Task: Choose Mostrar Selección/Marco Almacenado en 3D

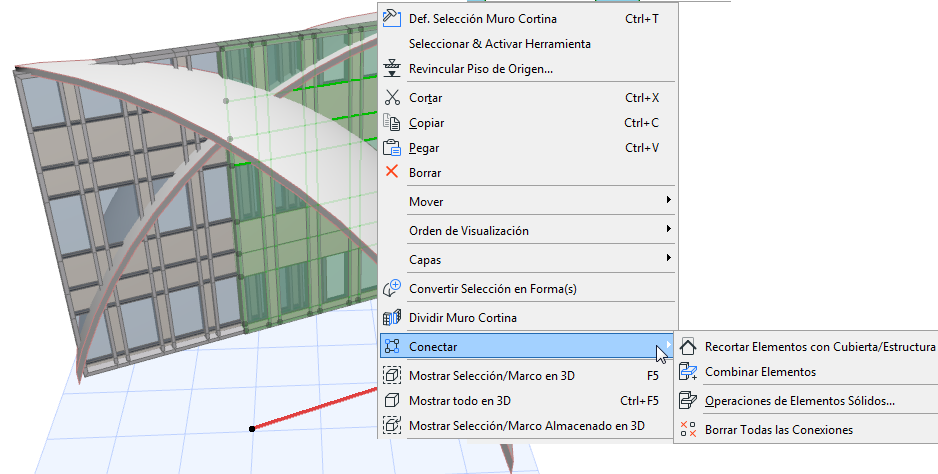Action: [x=528, y=426]
